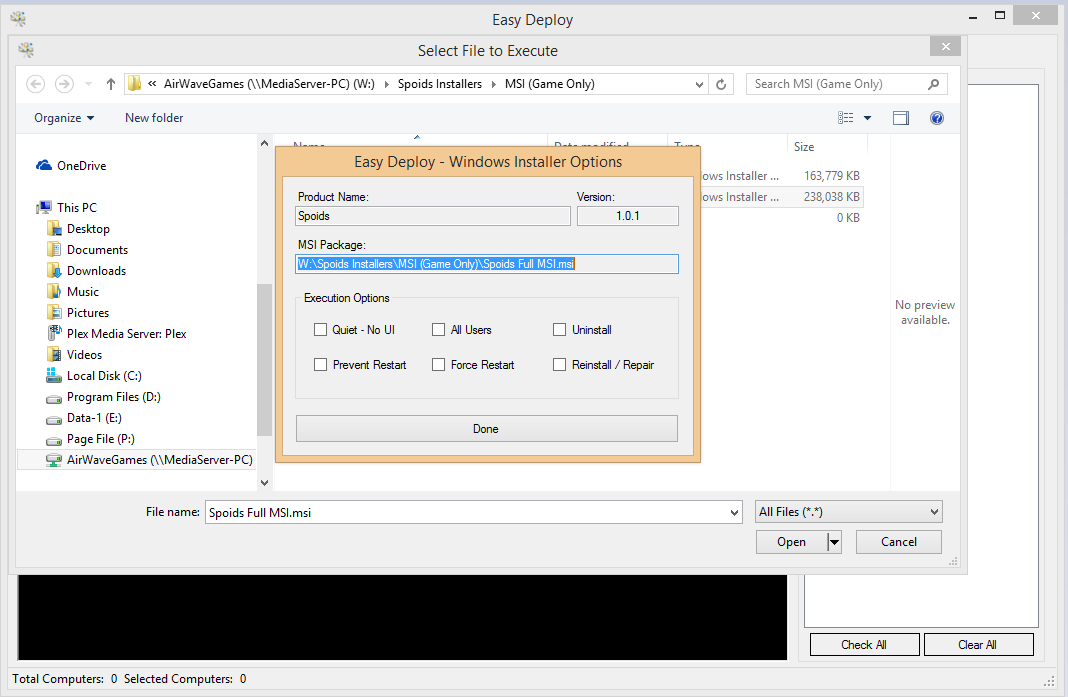
Task: Click the MSI Package path field
Action: point(486,264)
